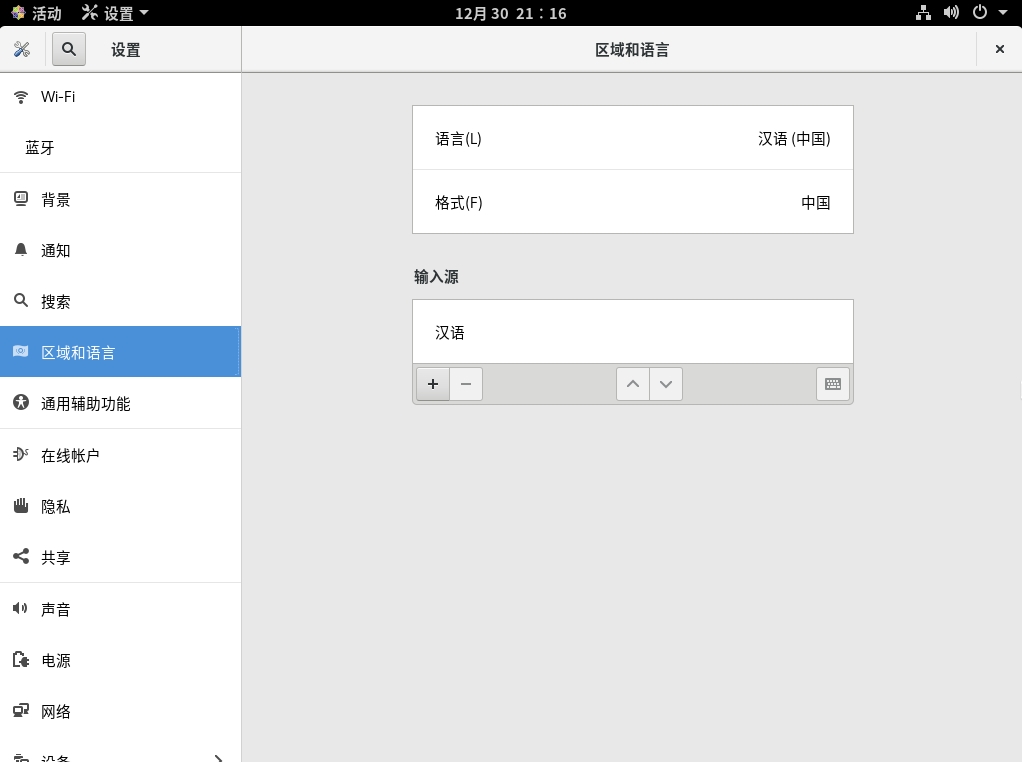This screenshot has height=762, width=1022.
Task: Click the network status icon in top bar
Action: tap(924, 12)
